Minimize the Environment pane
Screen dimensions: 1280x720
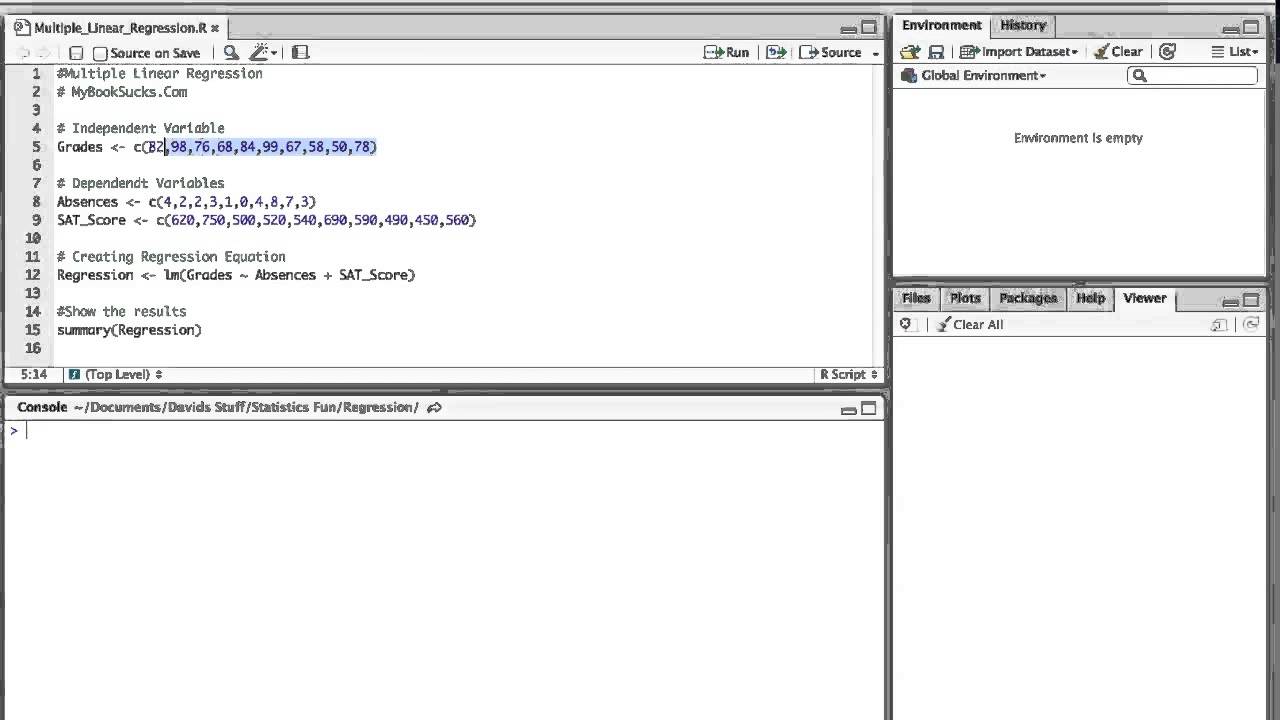click(x=1230, y=29)
